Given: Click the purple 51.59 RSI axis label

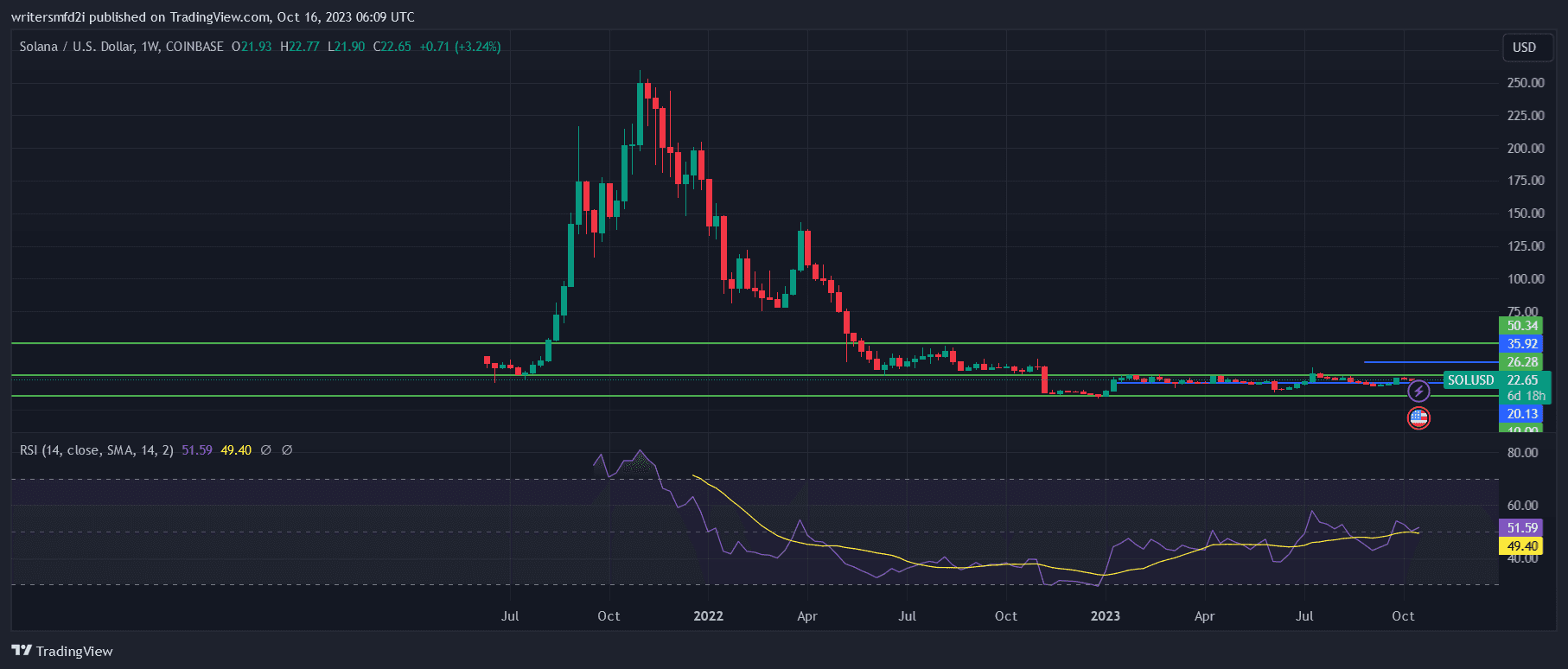Looking at the screenshot, I should tap(1521, 528).
